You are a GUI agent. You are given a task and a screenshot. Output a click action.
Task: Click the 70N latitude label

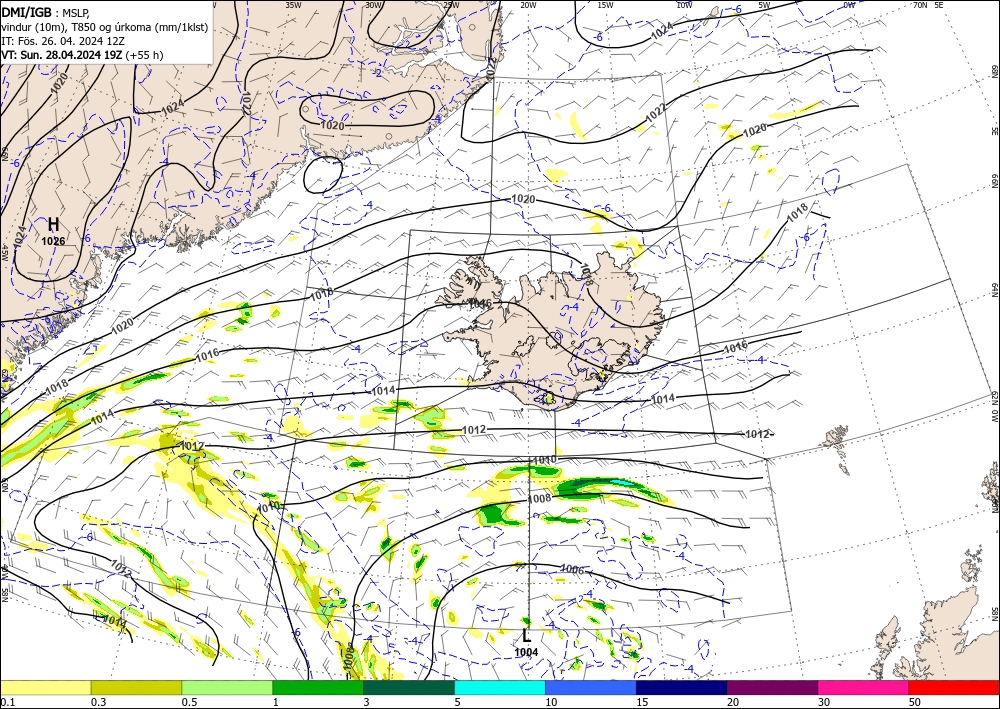920,4
